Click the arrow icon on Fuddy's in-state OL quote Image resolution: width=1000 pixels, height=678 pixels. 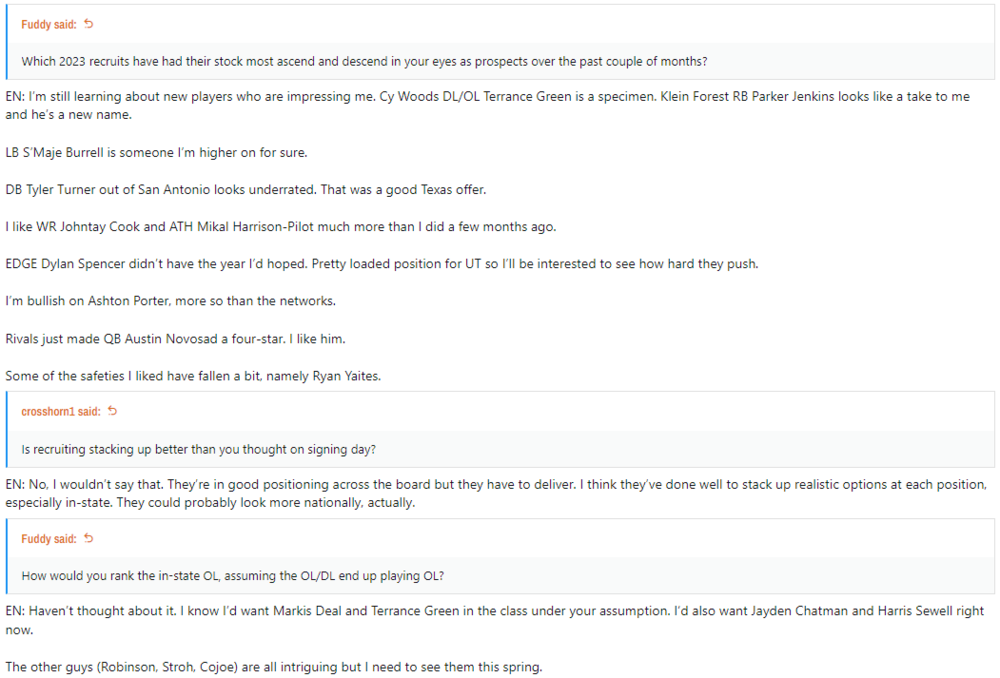[x=89, y=539]
